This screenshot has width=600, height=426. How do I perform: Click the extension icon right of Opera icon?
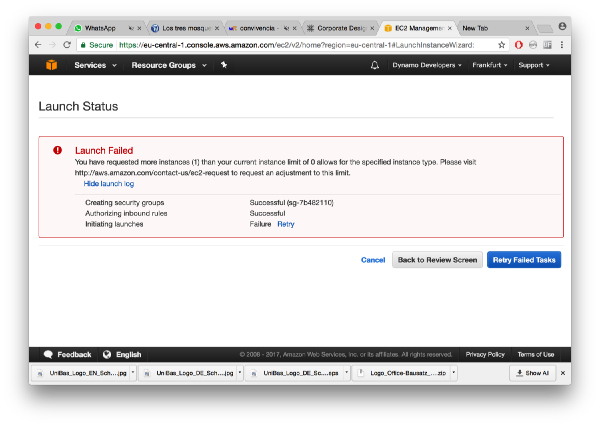(533, 45)
